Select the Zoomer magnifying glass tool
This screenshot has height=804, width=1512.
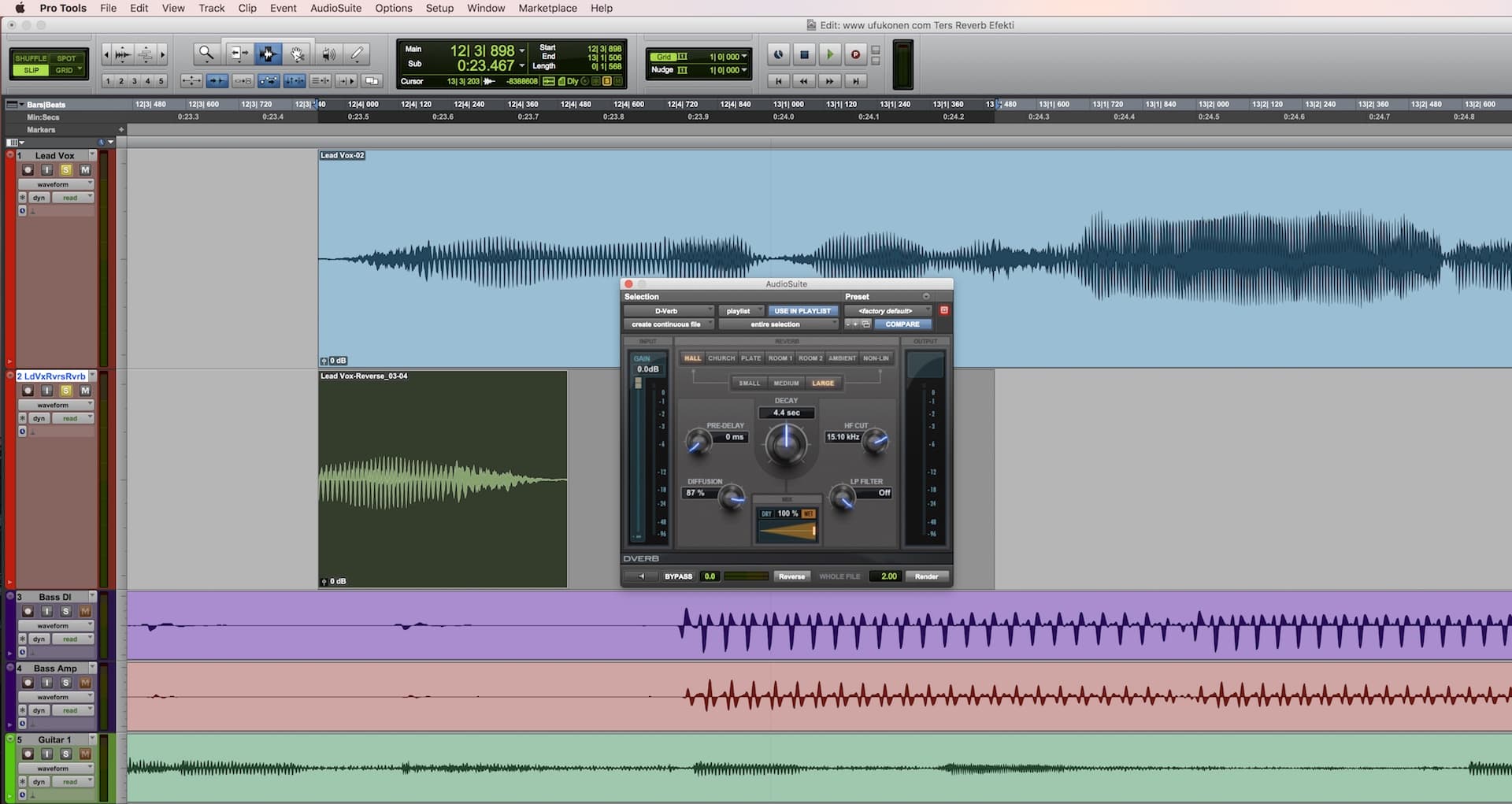206,54
